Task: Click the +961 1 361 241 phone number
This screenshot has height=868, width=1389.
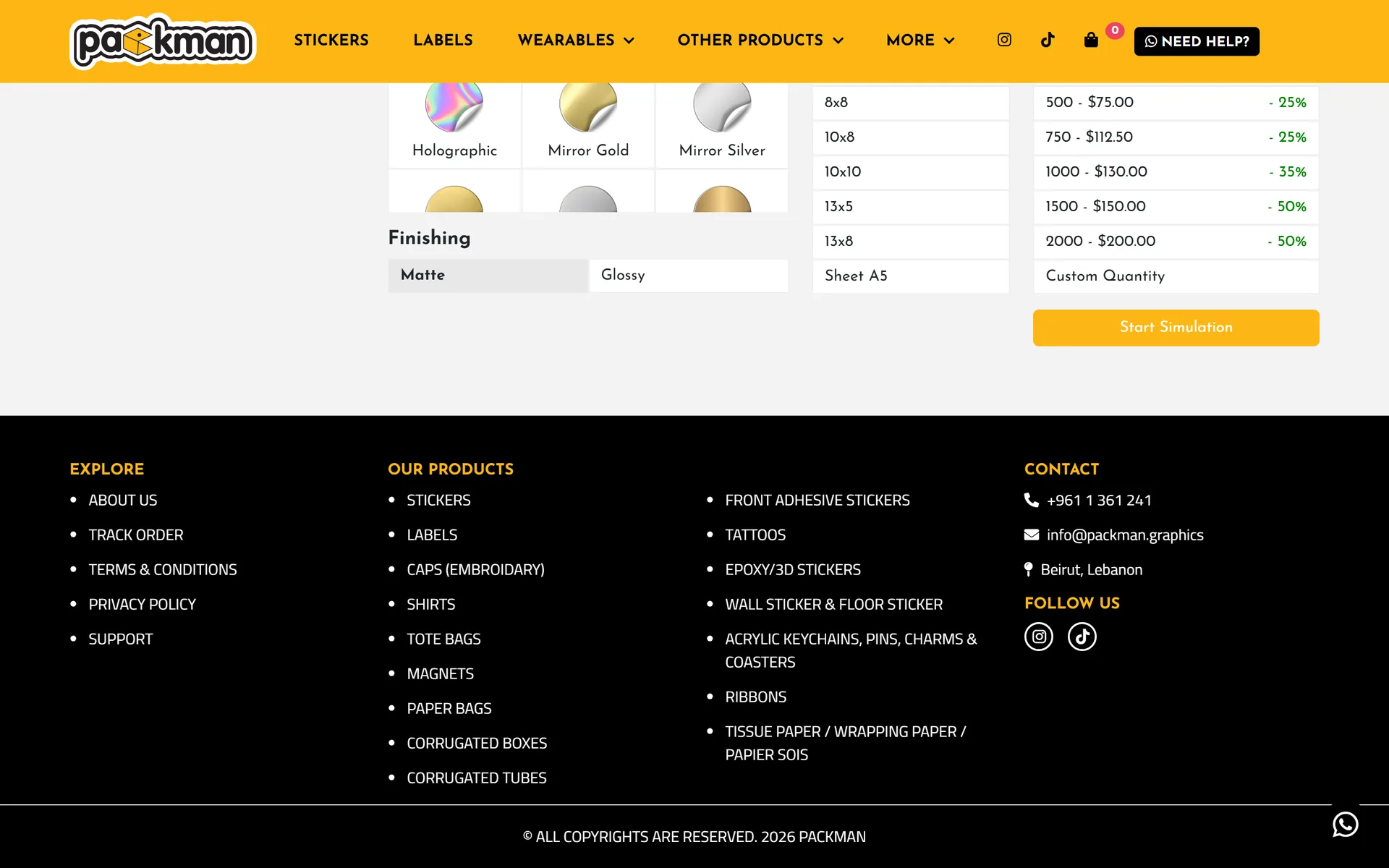Action: (1099, 501)
